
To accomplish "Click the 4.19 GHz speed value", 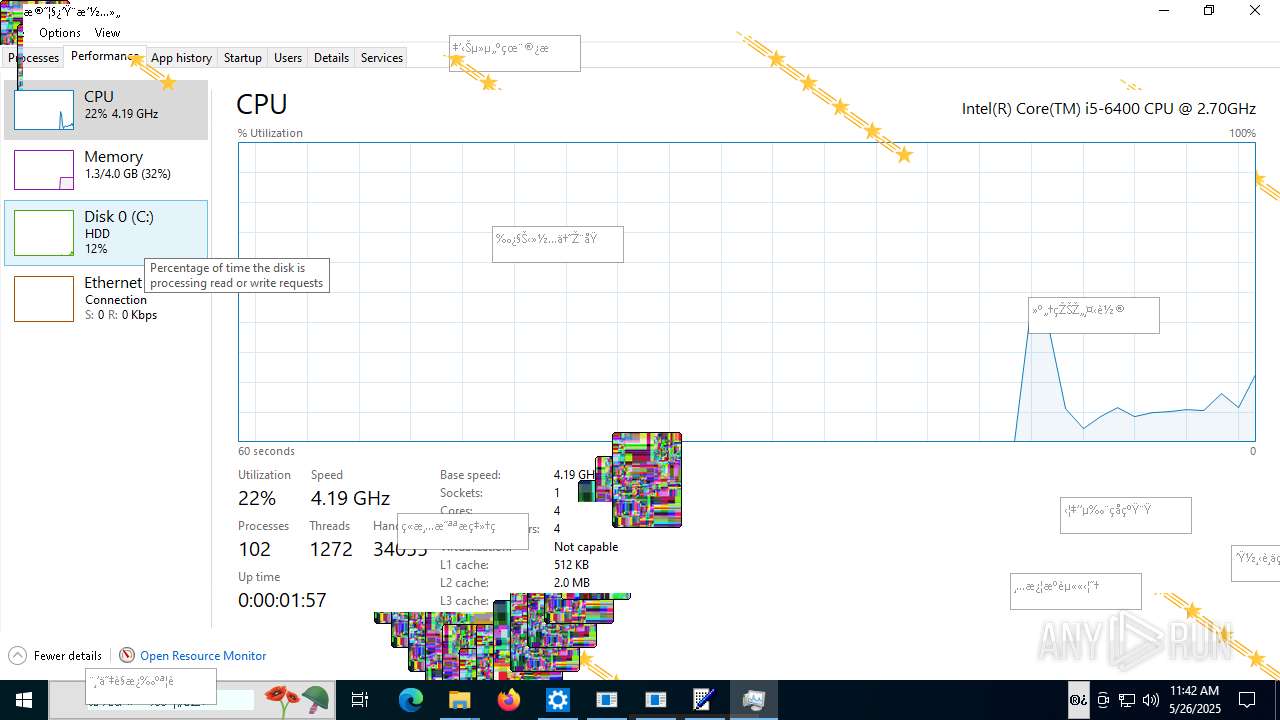I will [350, 498].
